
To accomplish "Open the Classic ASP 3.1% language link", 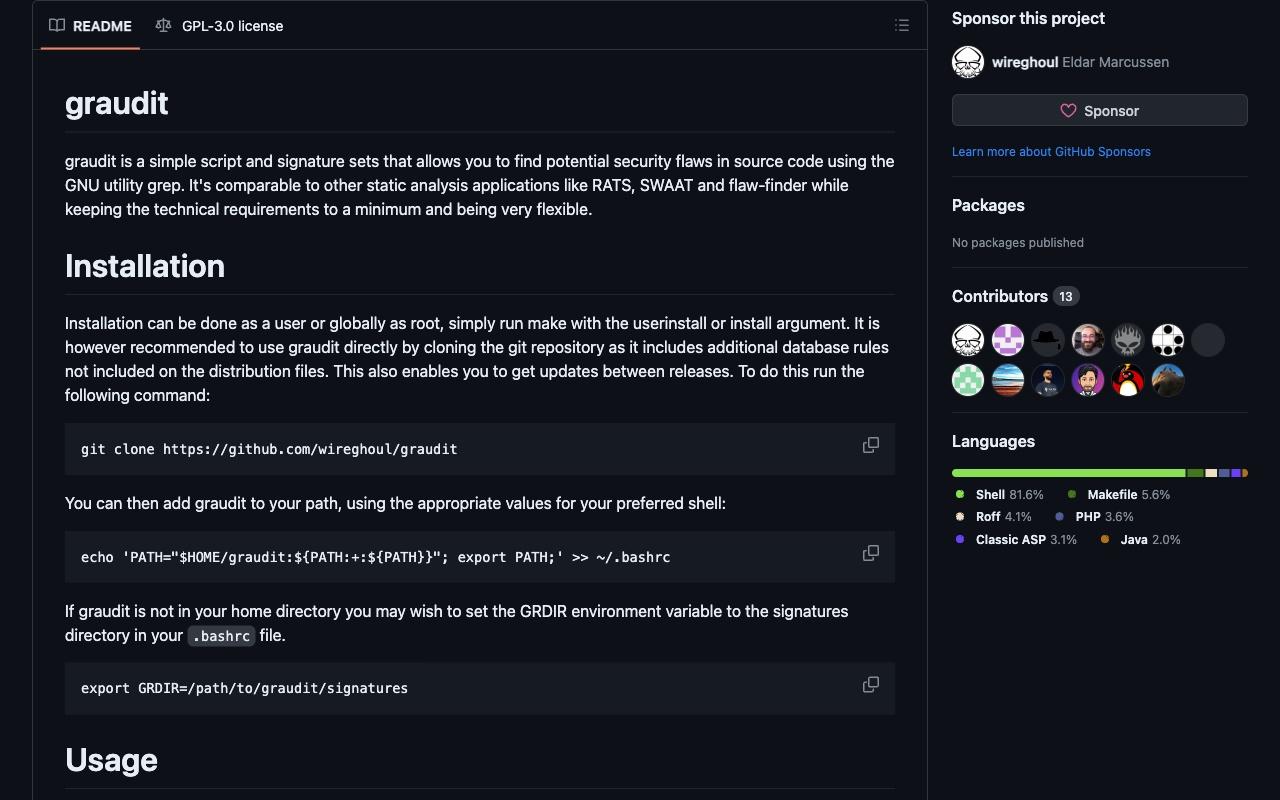I will 1016,540.
